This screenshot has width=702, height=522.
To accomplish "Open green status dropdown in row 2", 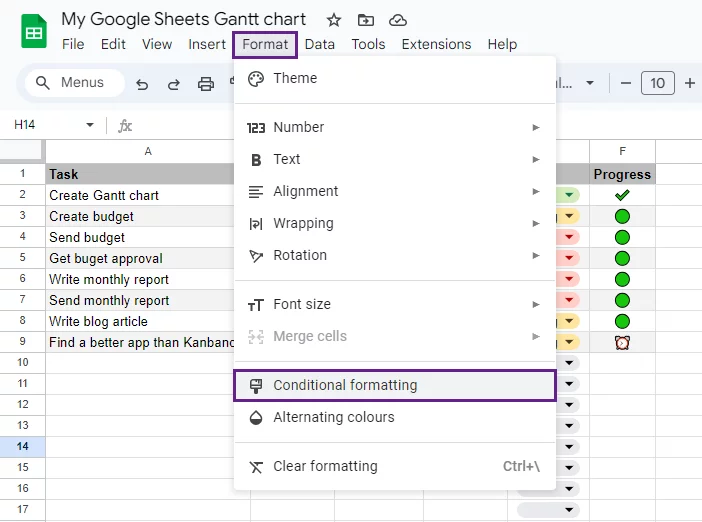I will pos(569,195).
